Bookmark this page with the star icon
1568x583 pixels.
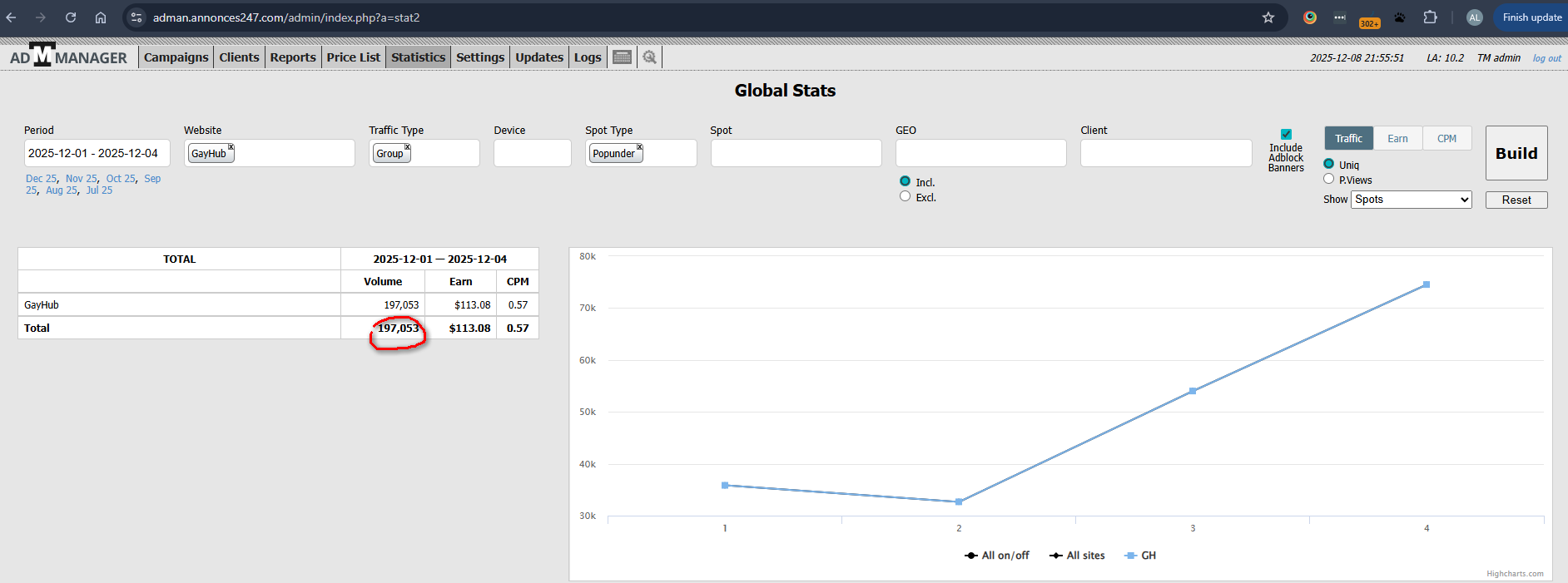[x=1268, y=17]
